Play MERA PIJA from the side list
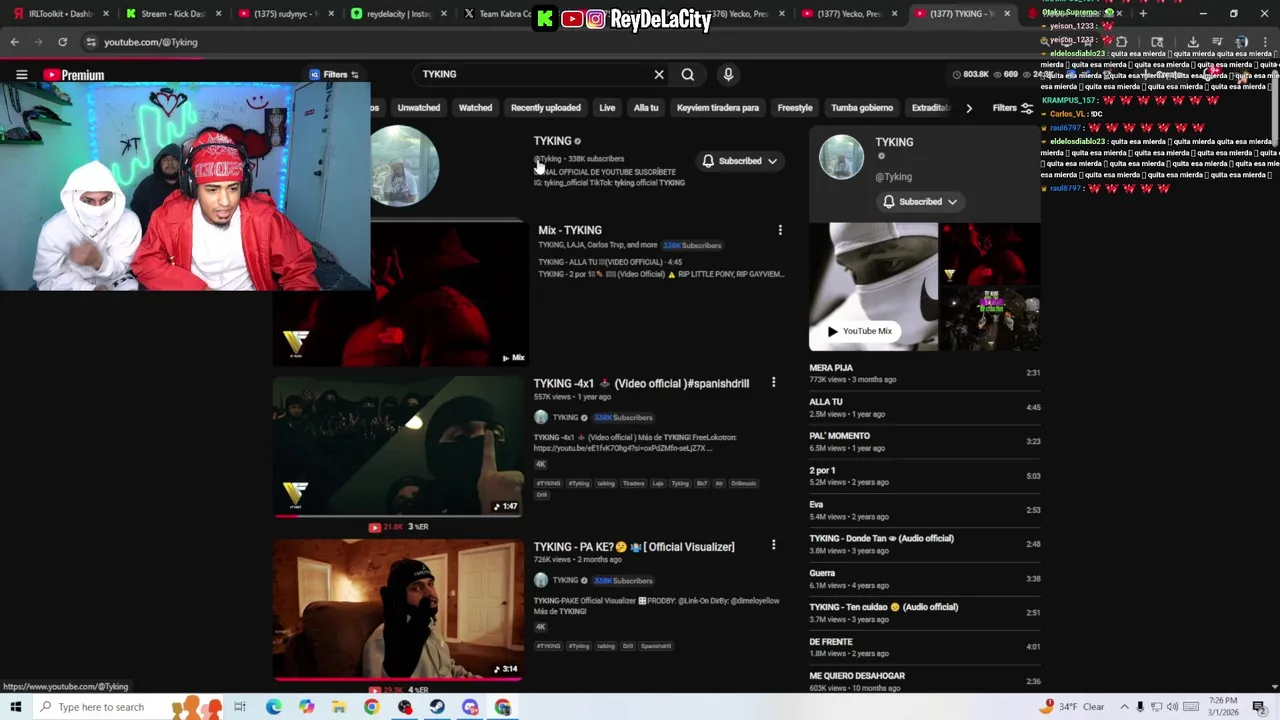 (x=925, y=373)
